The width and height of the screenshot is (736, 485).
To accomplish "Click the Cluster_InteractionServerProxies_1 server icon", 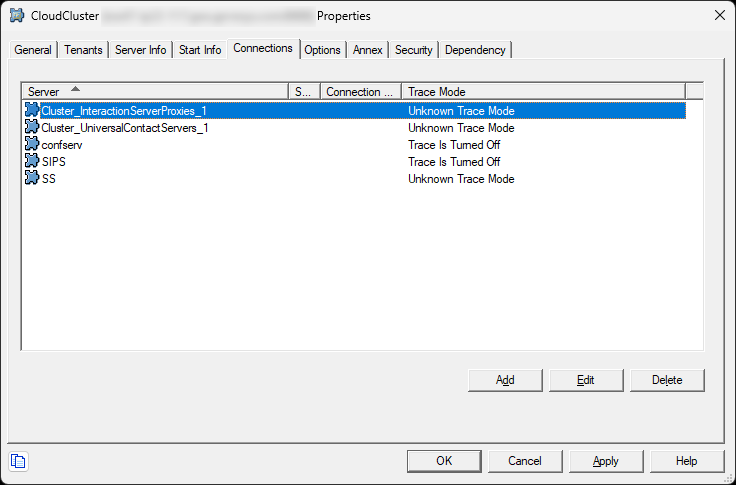I will [32, 111].
